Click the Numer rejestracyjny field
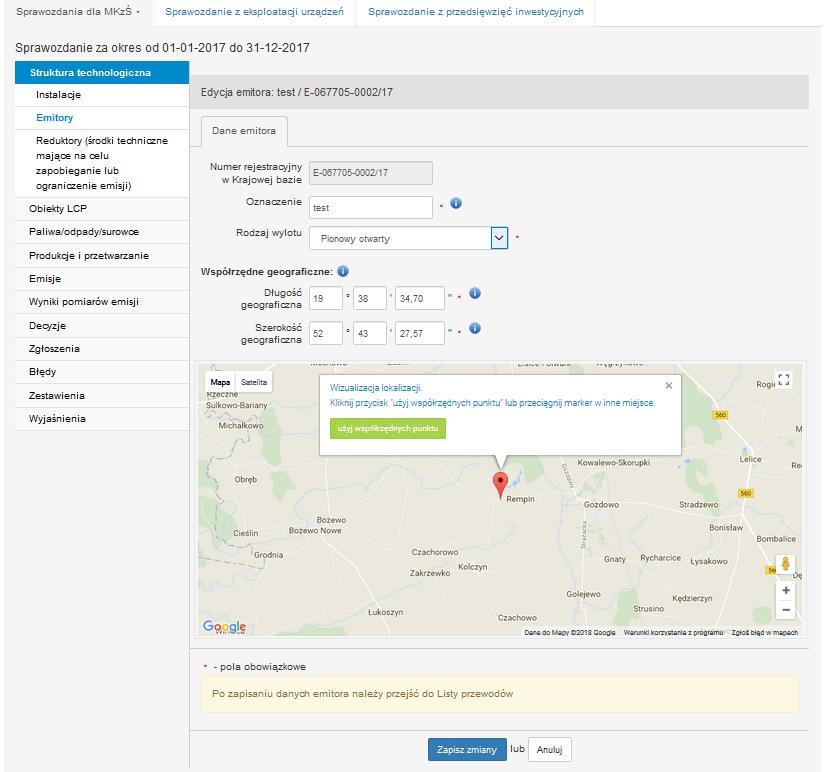Image resolution: width=835 pixels, height=772 pixels. click(371, 173)
